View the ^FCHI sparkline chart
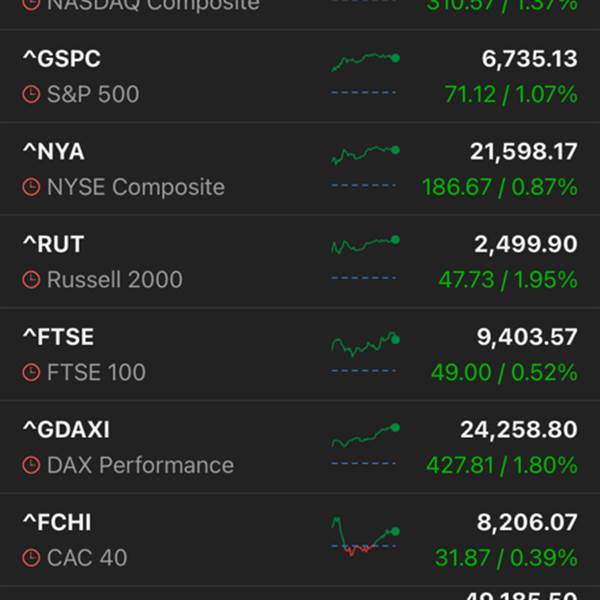Screen dimensions: 600x600 [x=364, y=535]
